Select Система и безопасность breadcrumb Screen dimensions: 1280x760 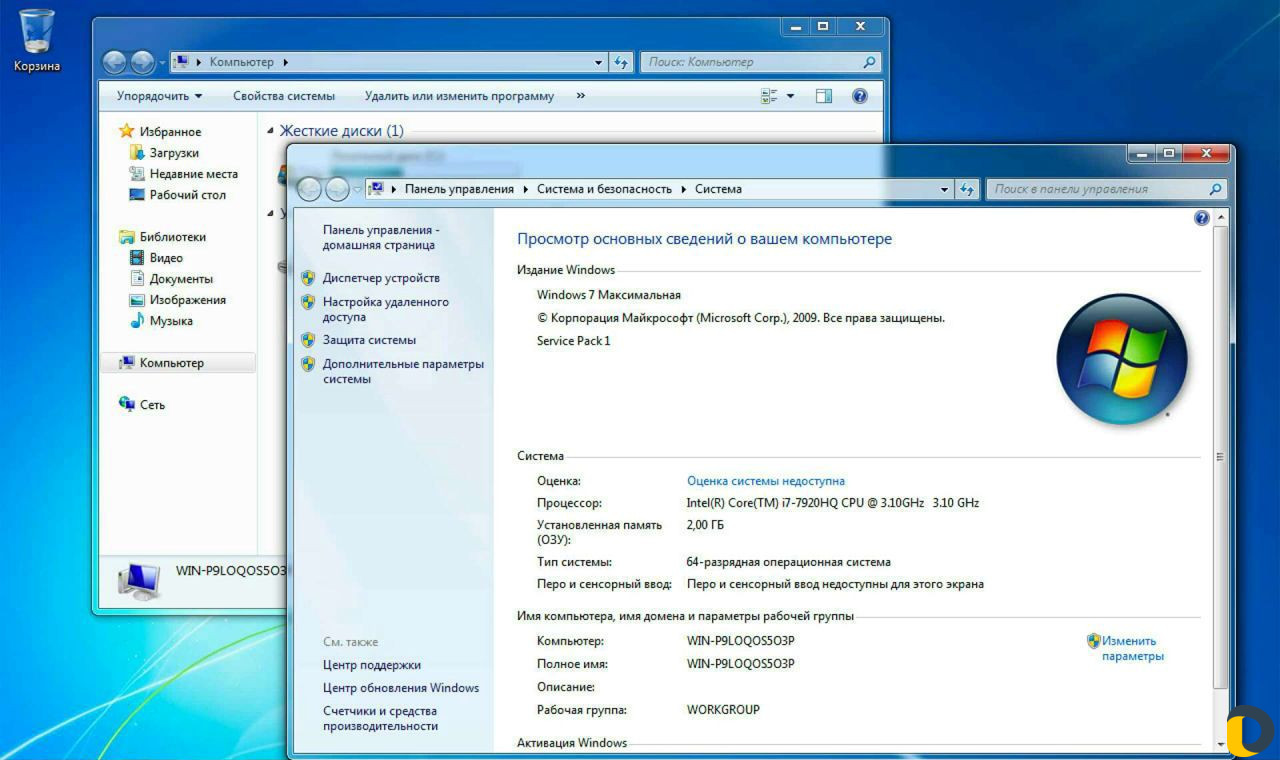click(x=604, y=189)
